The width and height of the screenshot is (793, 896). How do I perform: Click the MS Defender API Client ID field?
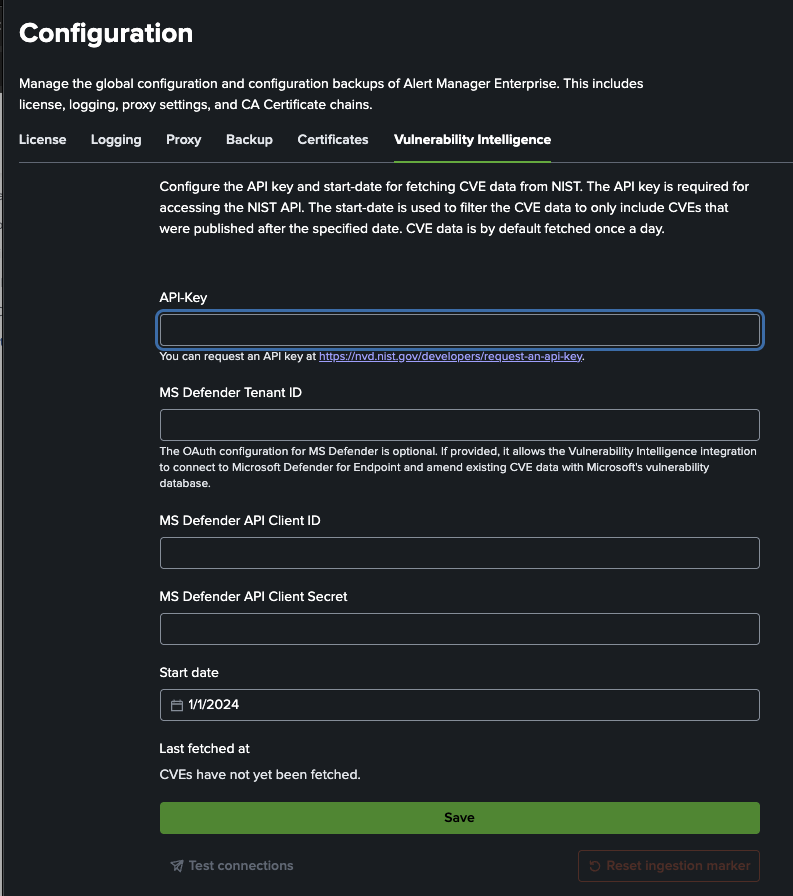[x=459, y=552]
